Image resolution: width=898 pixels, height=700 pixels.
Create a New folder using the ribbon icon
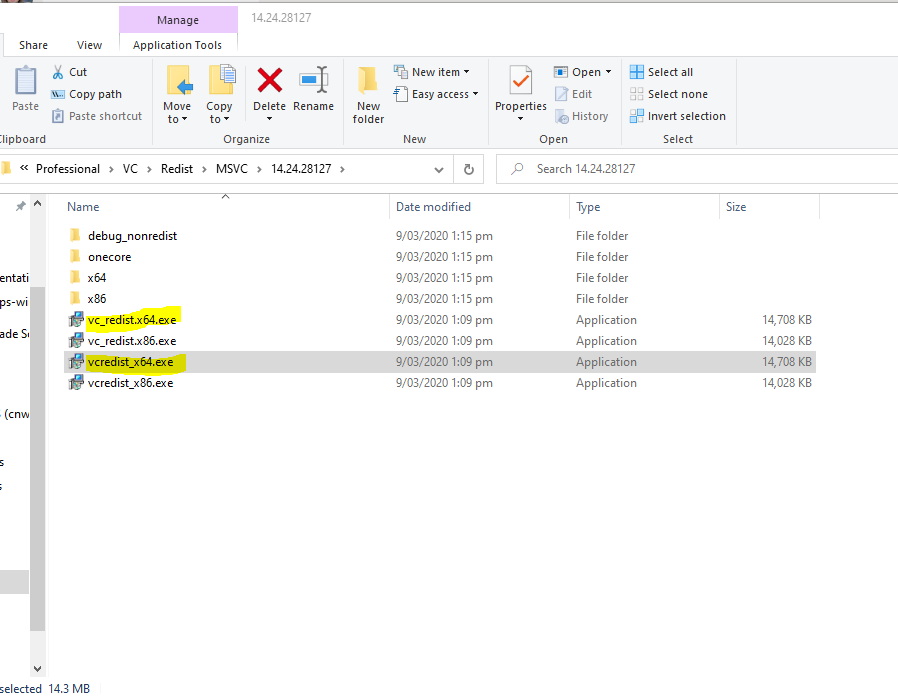pyautogui.click(x=367, y=96)
